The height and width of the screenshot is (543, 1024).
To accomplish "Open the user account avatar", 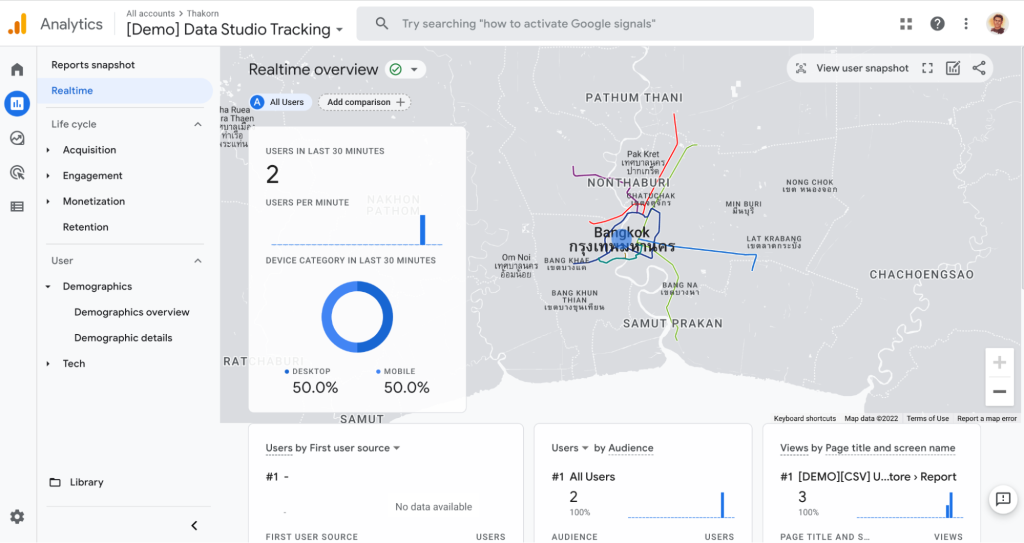I will (x=997, y=24).
